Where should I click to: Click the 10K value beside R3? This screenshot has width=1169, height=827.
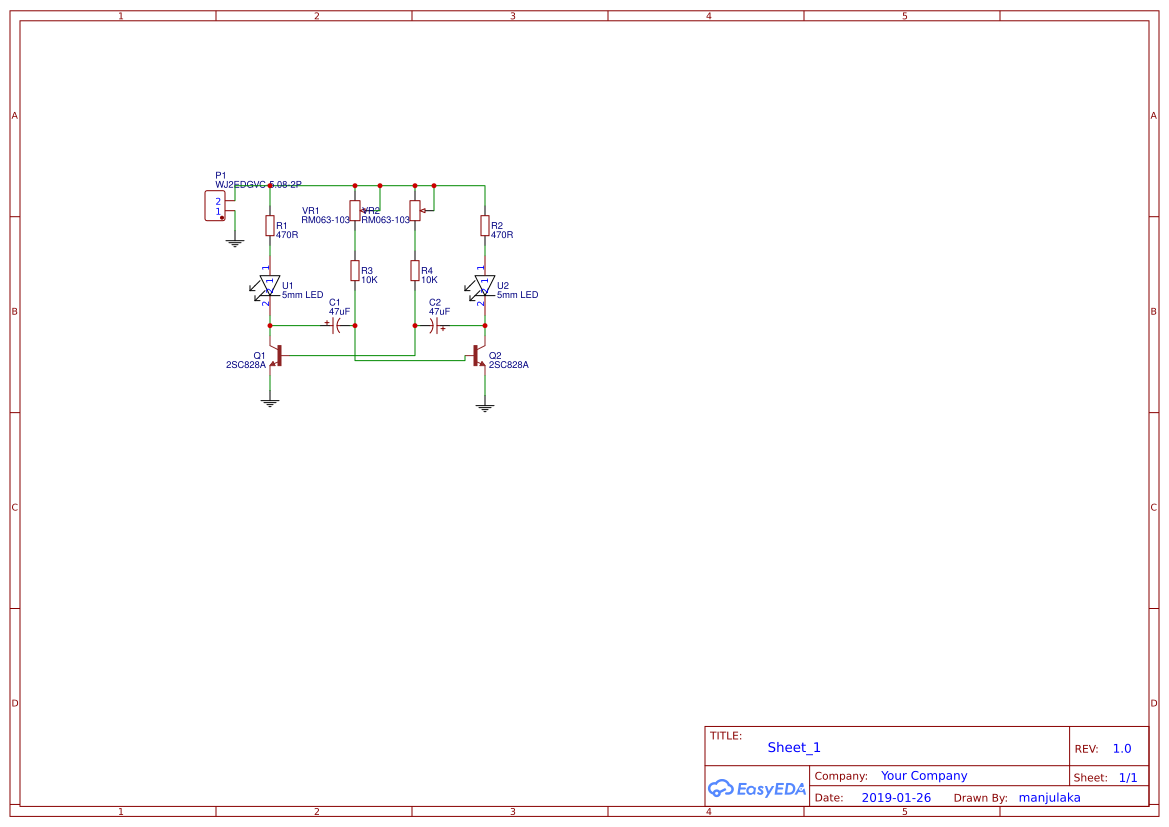coord(369,280)
